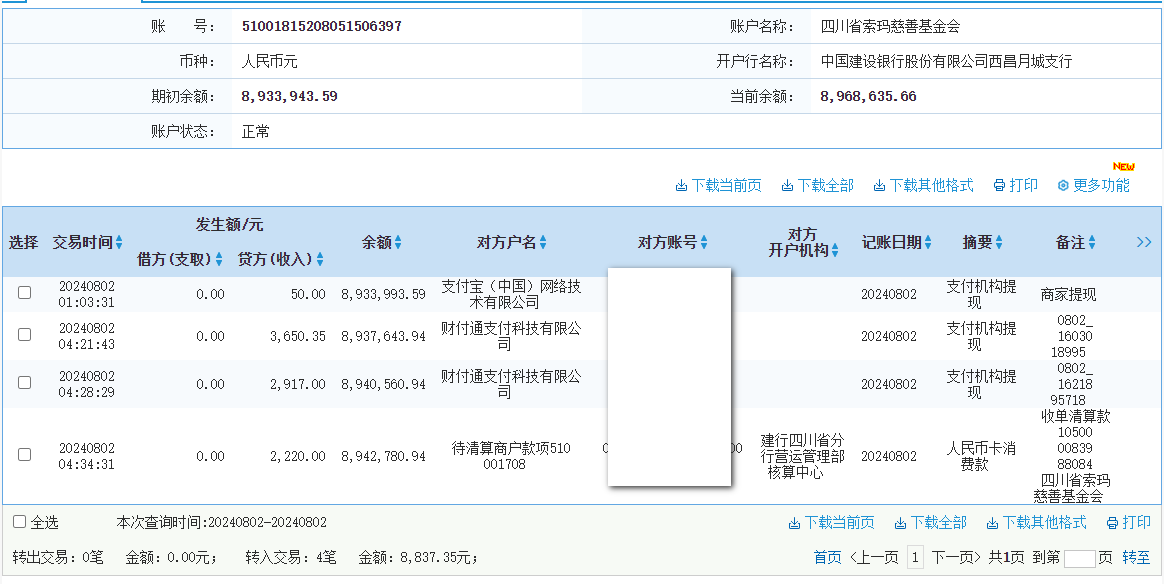
Task: Click 建行四川省分行营运管理部核算中心 cell
Action: coord(803,456)
